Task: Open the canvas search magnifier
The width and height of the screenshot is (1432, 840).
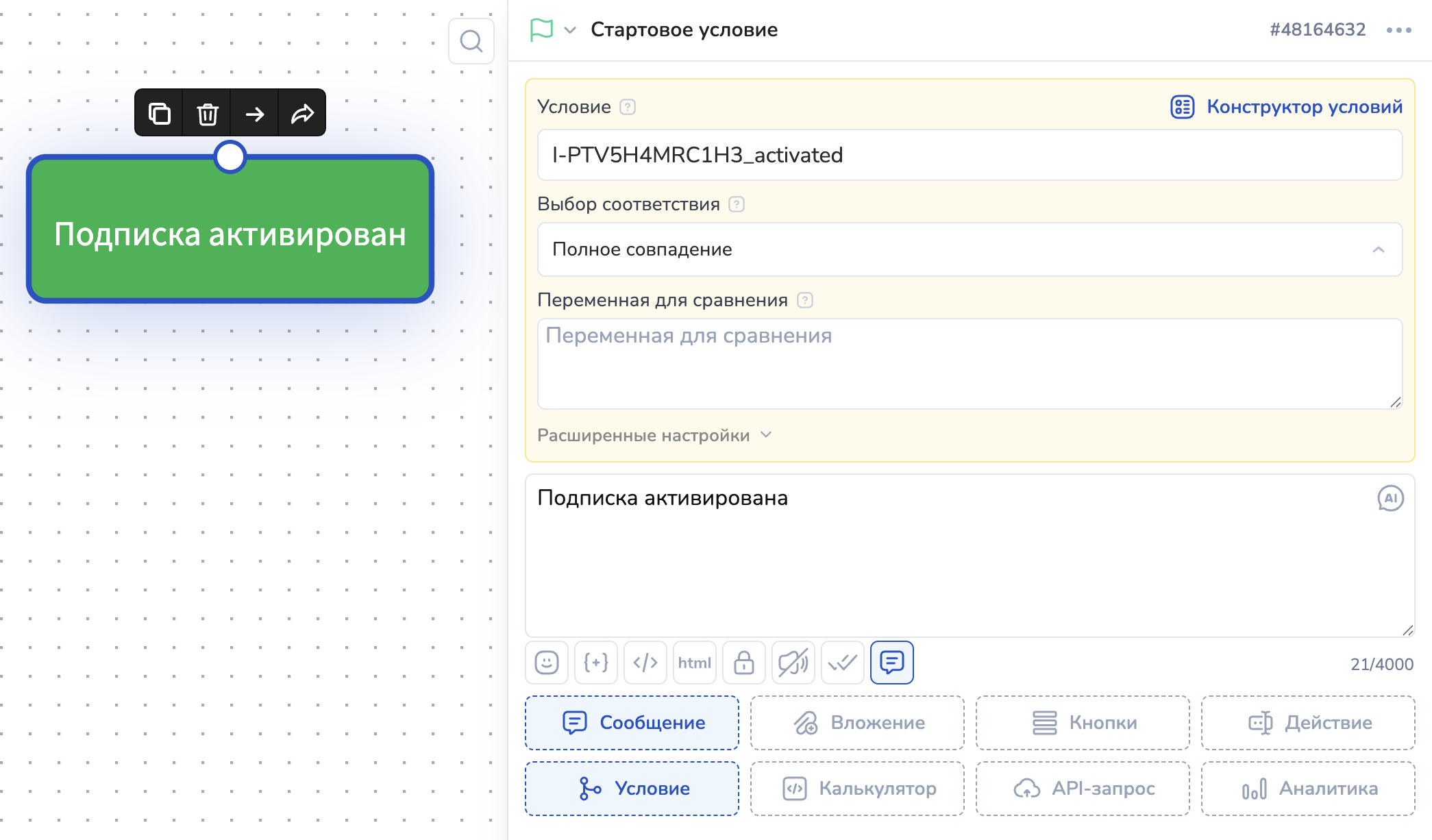Action: (471, 41)
